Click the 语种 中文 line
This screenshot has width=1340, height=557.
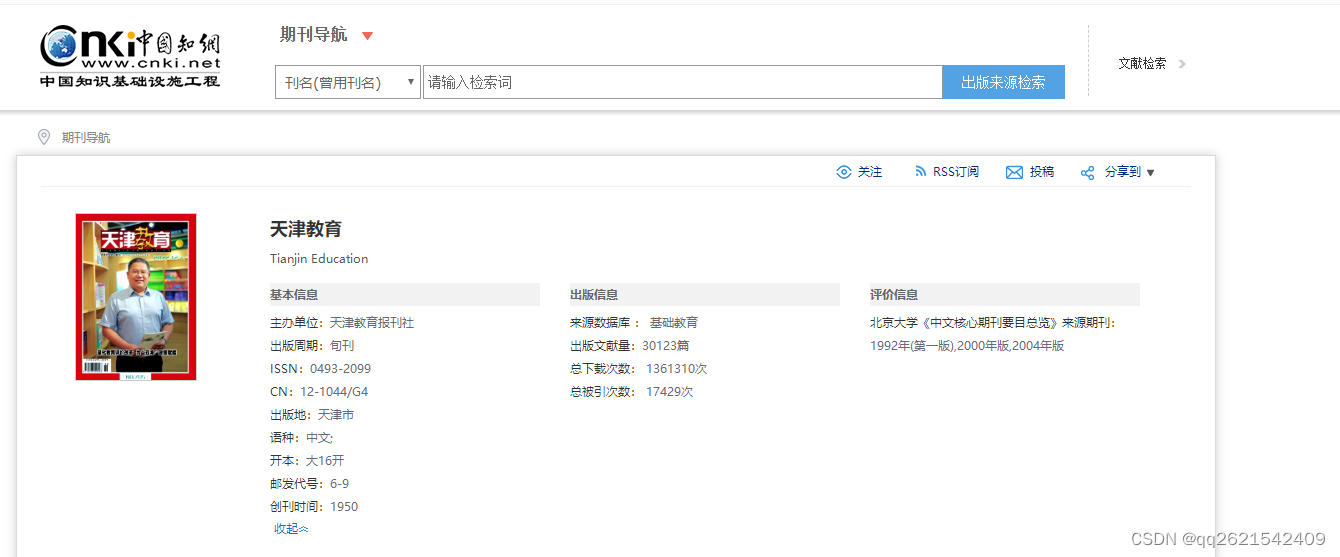[301, 438]
